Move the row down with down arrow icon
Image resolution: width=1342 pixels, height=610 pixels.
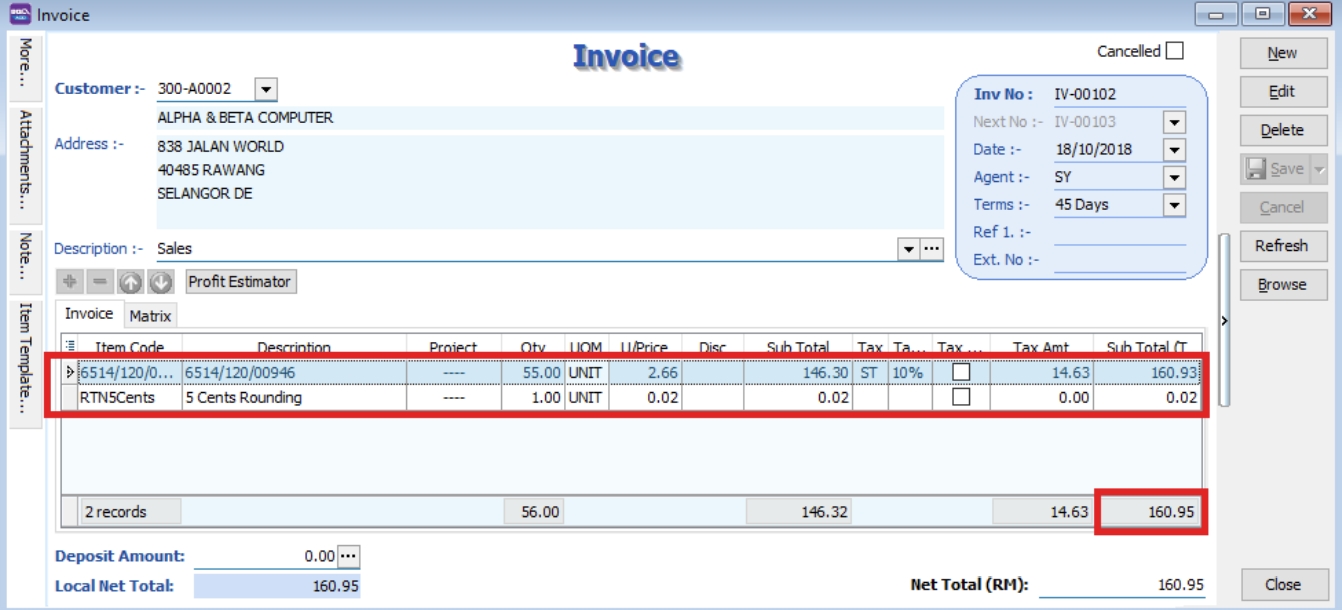(x=160, y=282)
